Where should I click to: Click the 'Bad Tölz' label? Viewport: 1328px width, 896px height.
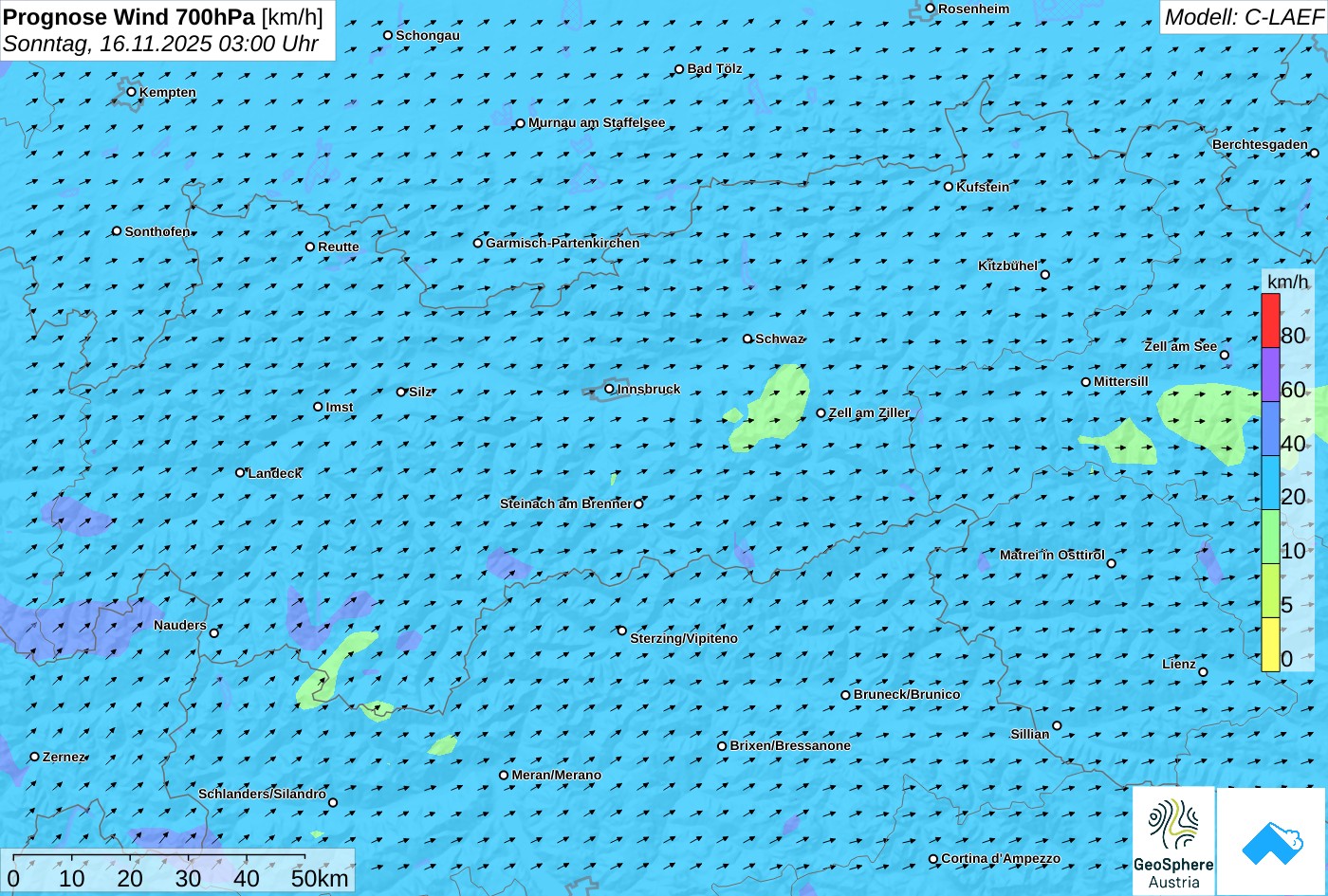pyautogui.click(x=714, y=68)
